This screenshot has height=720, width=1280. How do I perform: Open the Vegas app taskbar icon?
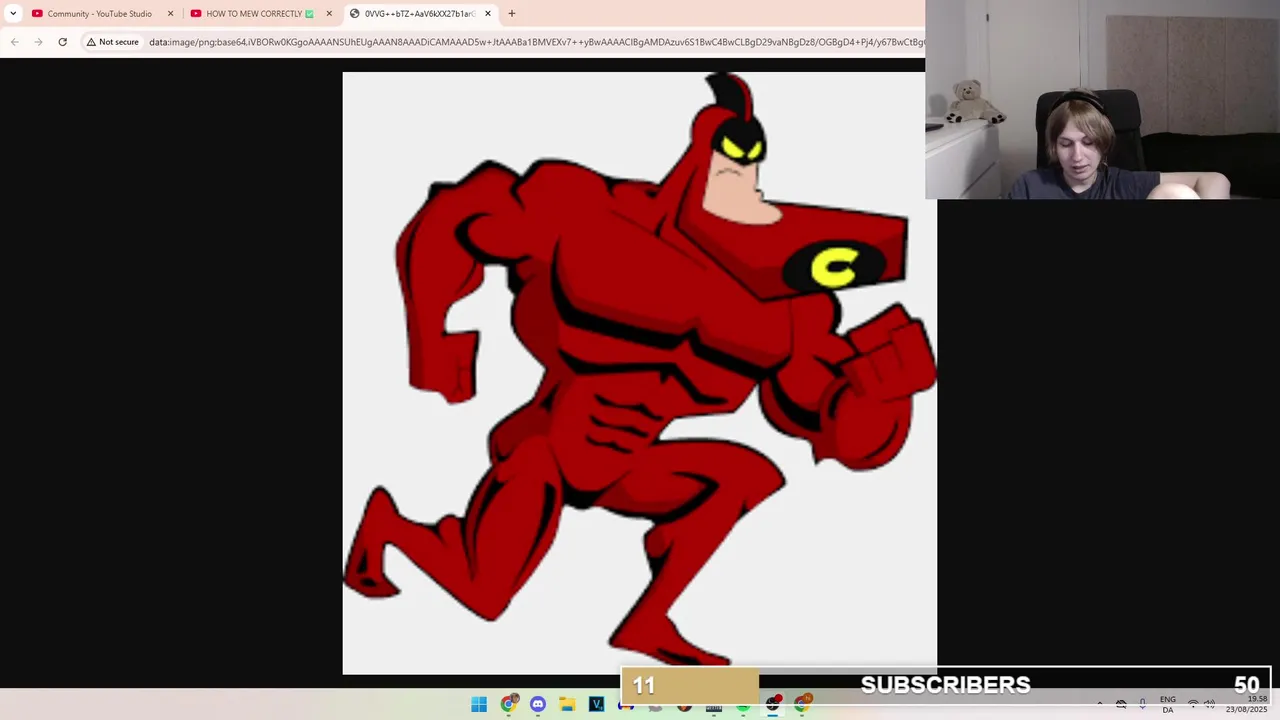pyautogui.click(x=597, y=705)
